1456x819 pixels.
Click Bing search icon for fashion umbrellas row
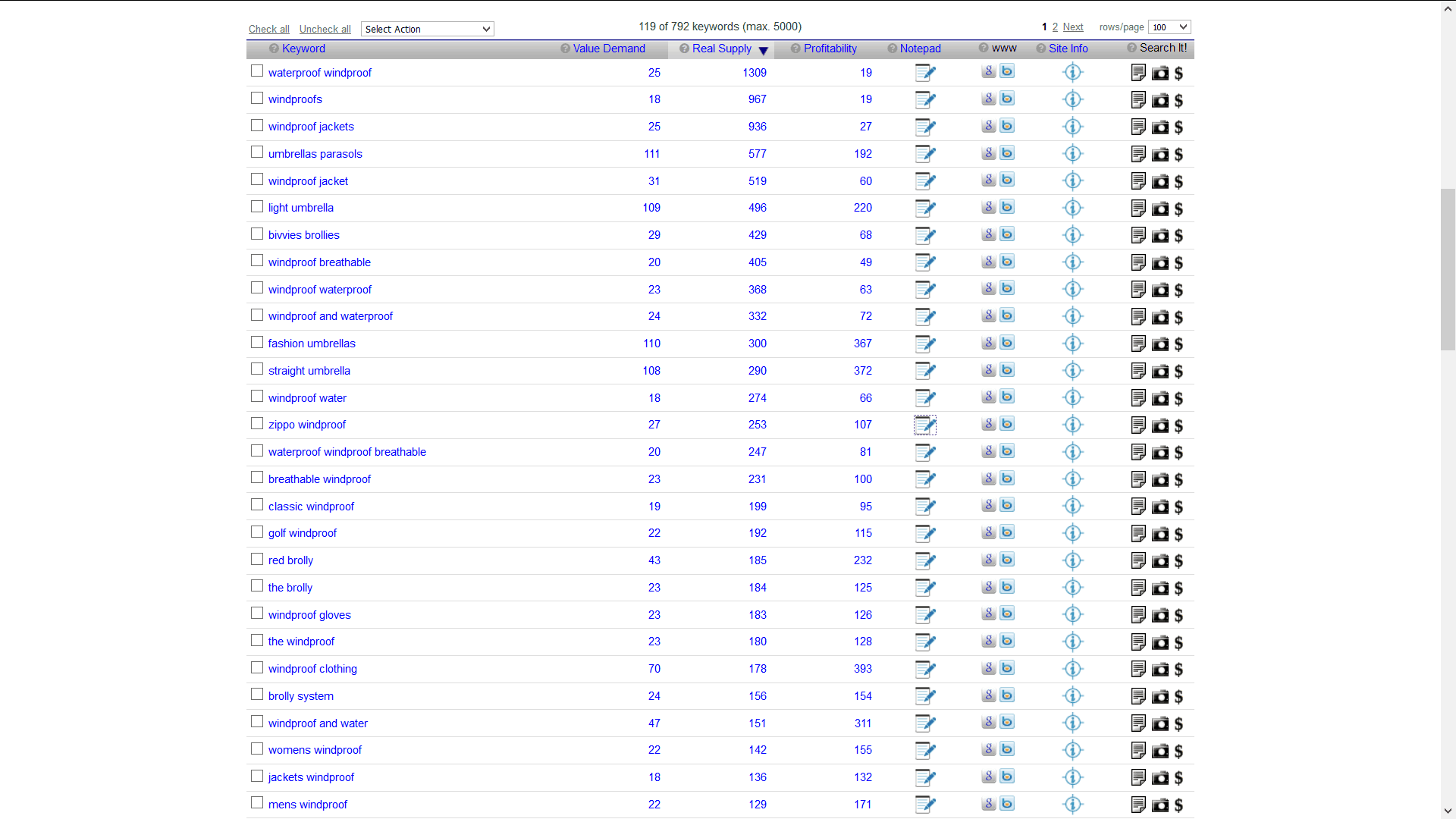pyautogui.click(x=1007, y=343)
